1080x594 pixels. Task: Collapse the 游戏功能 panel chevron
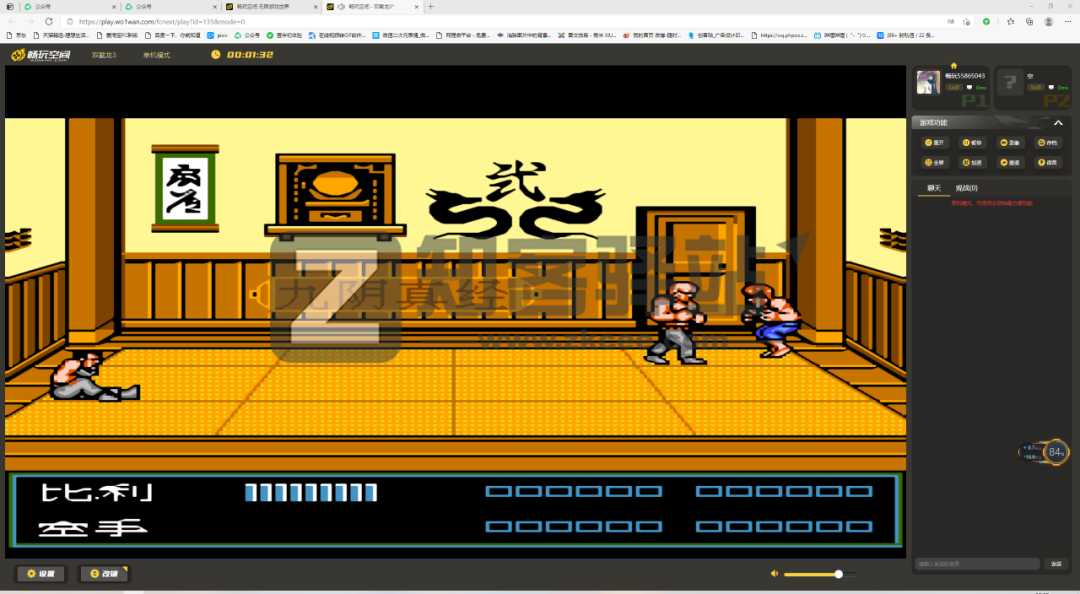tap(1058, 123)
